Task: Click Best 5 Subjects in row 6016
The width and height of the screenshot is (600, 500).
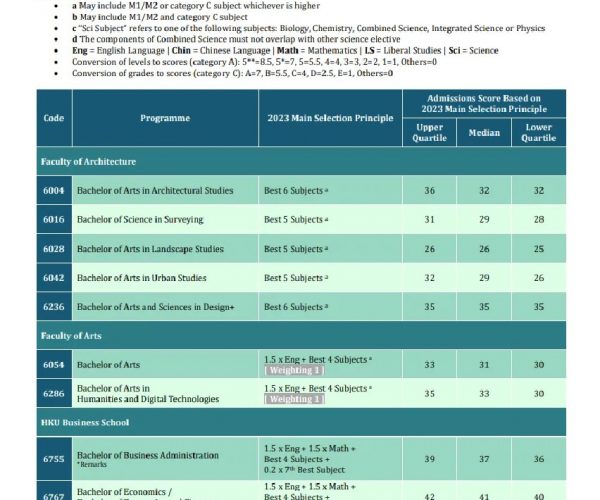Action: point(296,220)
